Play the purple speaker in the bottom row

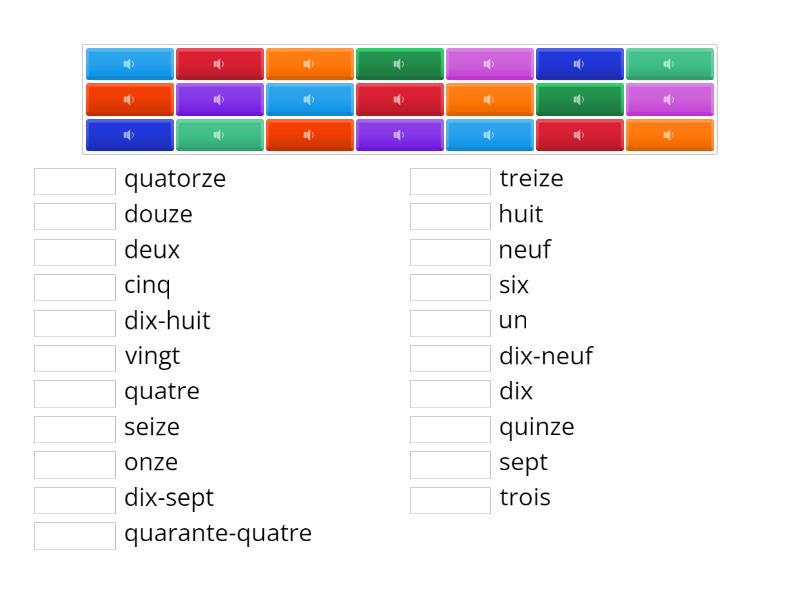400,134
